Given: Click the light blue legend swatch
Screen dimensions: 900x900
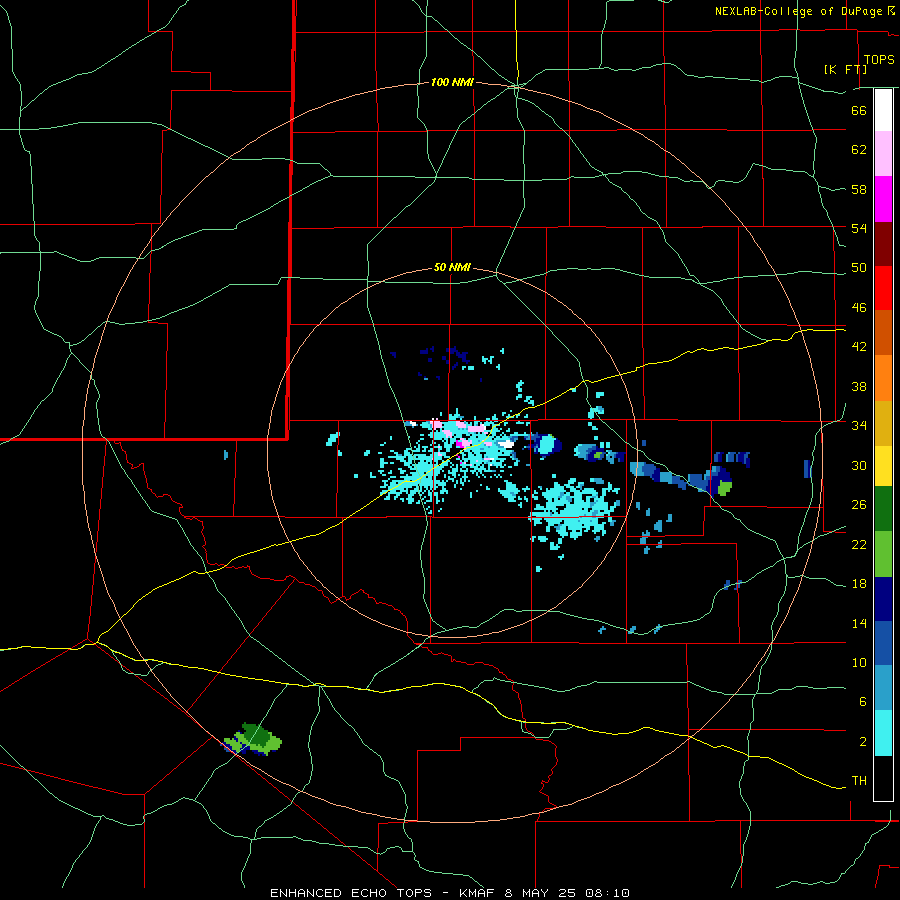Looking at the screenshot, I should 883,688.
